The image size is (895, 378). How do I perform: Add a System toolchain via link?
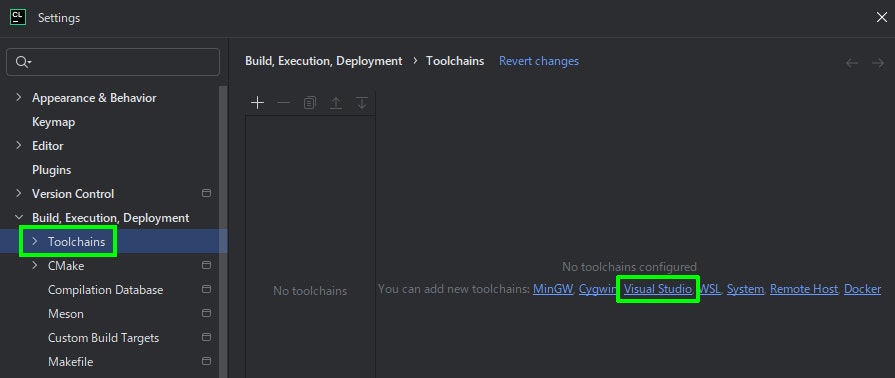[745, 289]
